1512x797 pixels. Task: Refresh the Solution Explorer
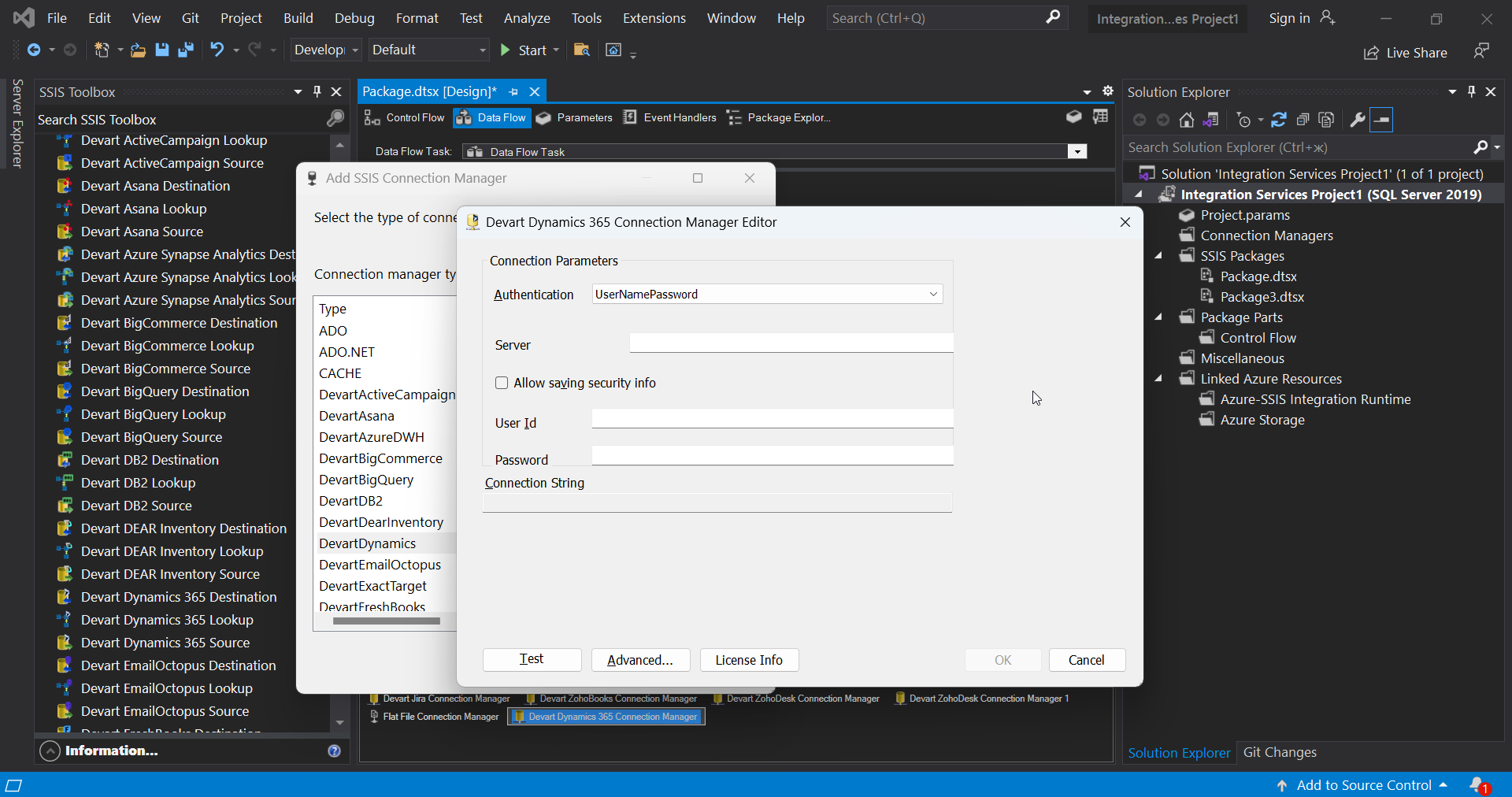pos(1279,120)
